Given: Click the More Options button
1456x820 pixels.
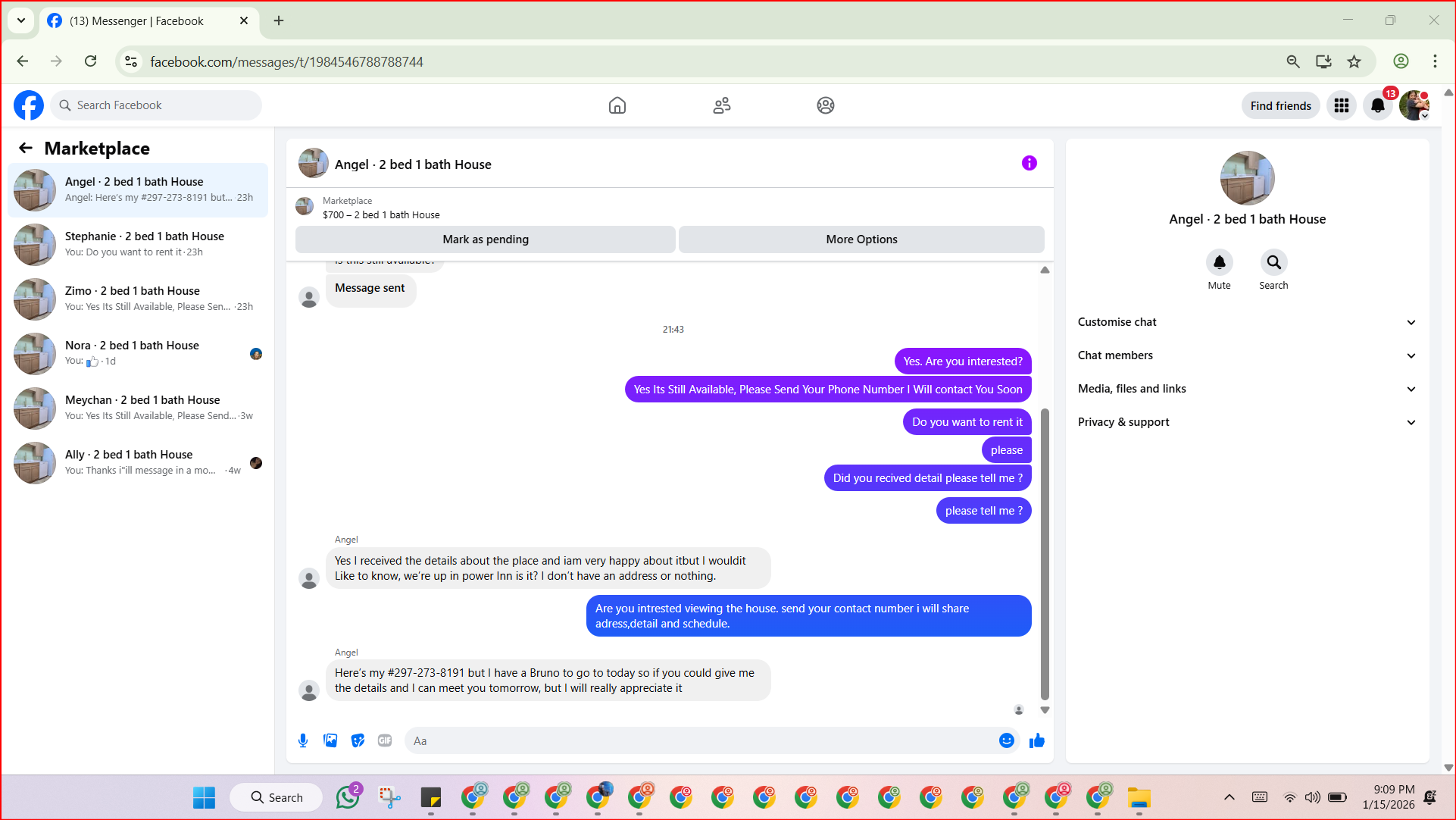Looking at the screenshot, I should pyautogui.click(x=861, y=239).
